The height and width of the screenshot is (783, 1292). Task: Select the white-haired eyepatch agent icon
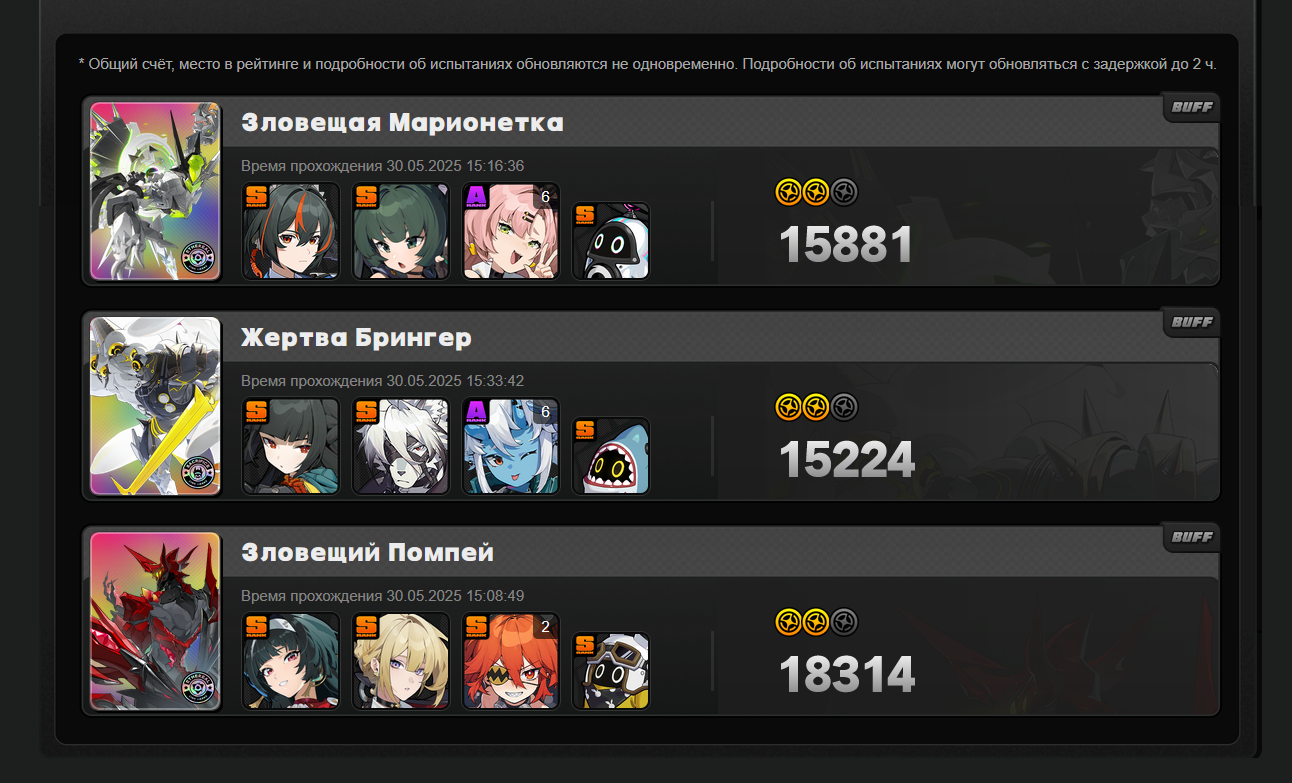tap(401, 446)
